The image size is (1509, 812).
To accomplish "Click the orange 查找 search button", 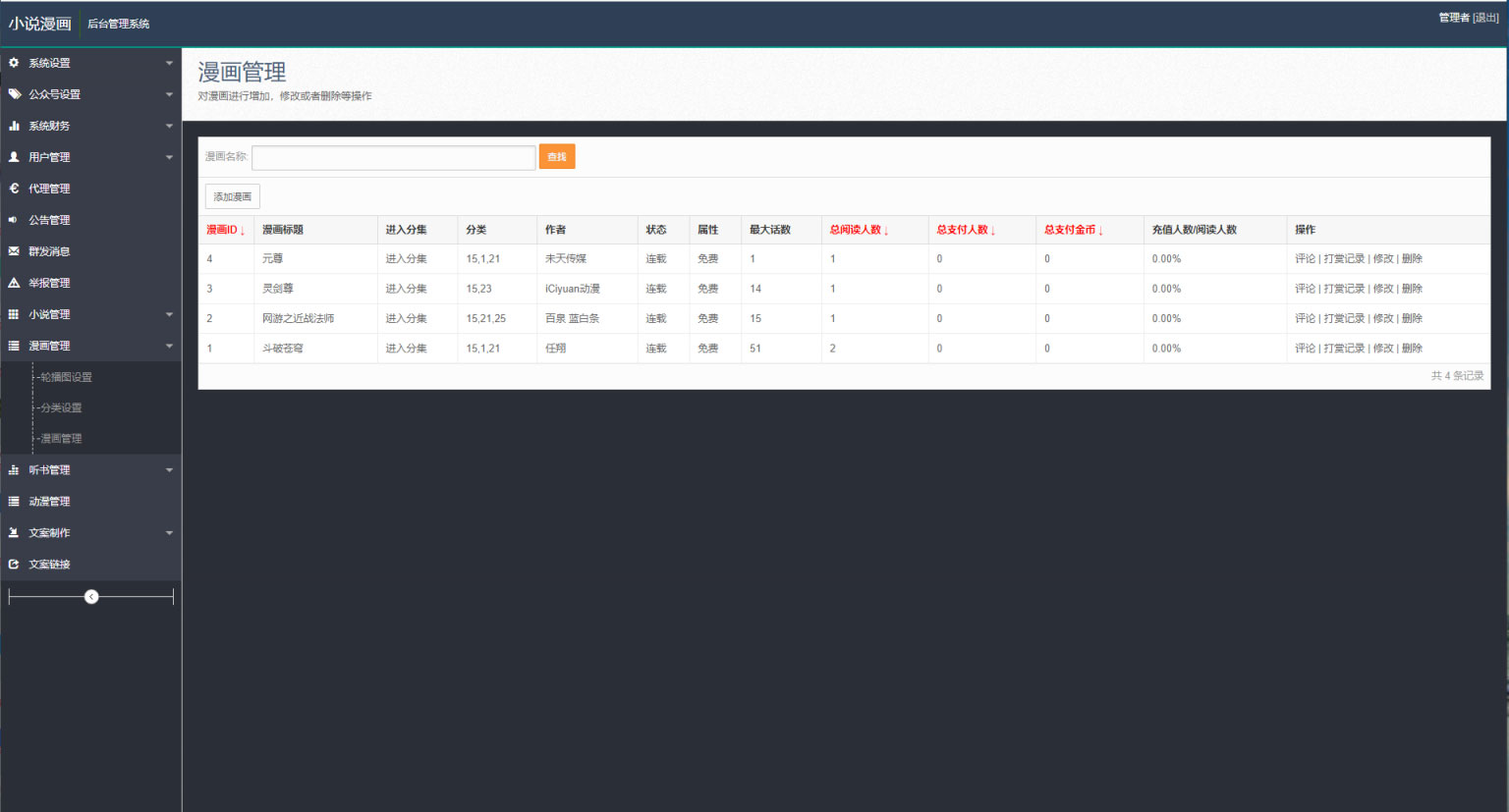I will (x=557, y=157).
